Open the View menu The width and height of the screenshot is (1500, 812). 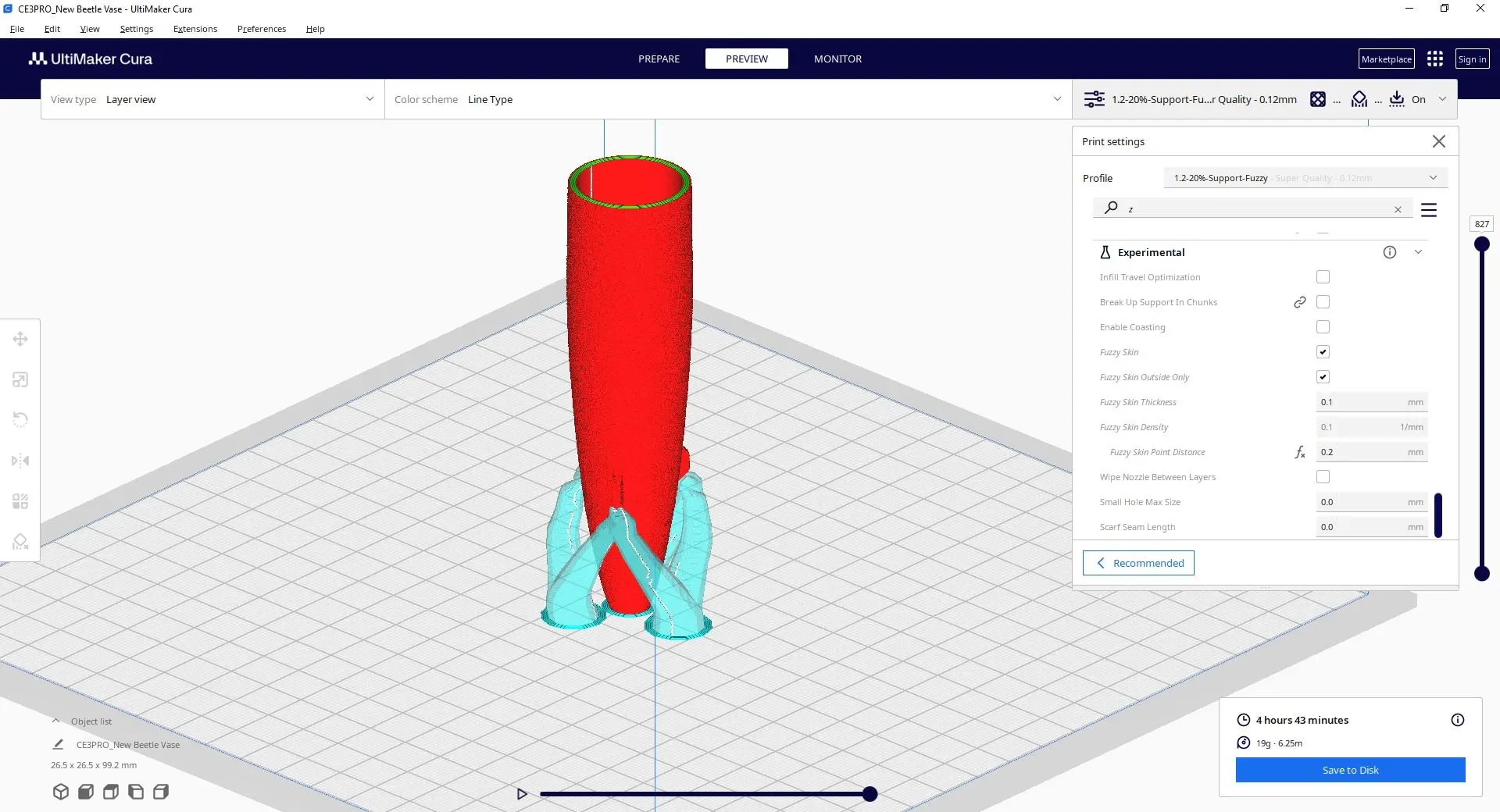click(90, 29)
